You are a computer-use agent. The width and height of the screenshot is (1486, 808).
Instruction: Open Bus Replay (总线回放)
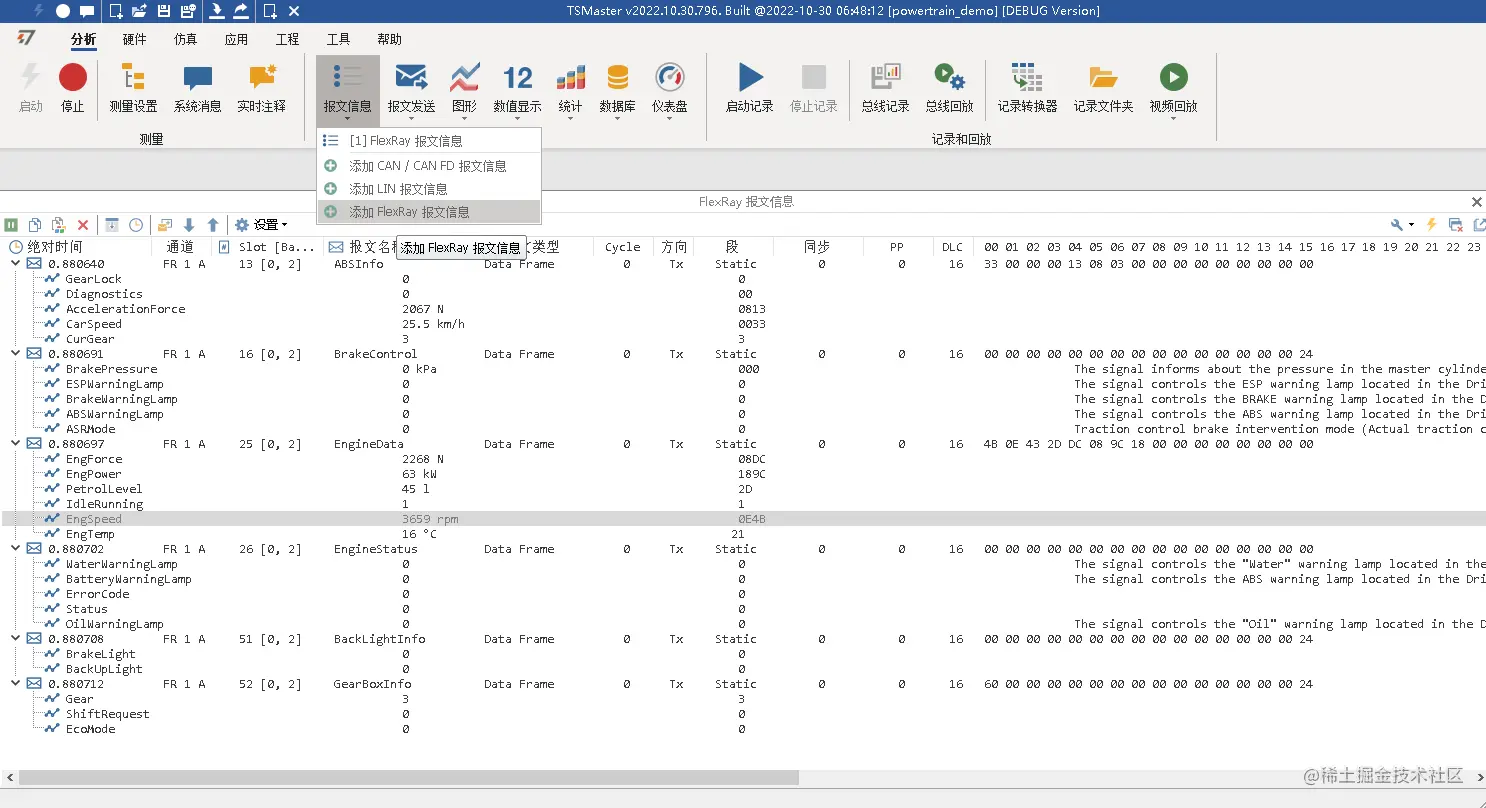coord(949,87)
